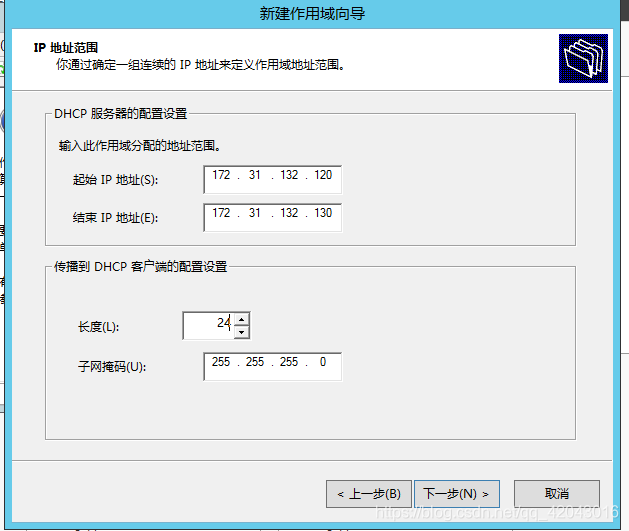
Task: Click the Next (下一步) button
Action: coord(457,494)
